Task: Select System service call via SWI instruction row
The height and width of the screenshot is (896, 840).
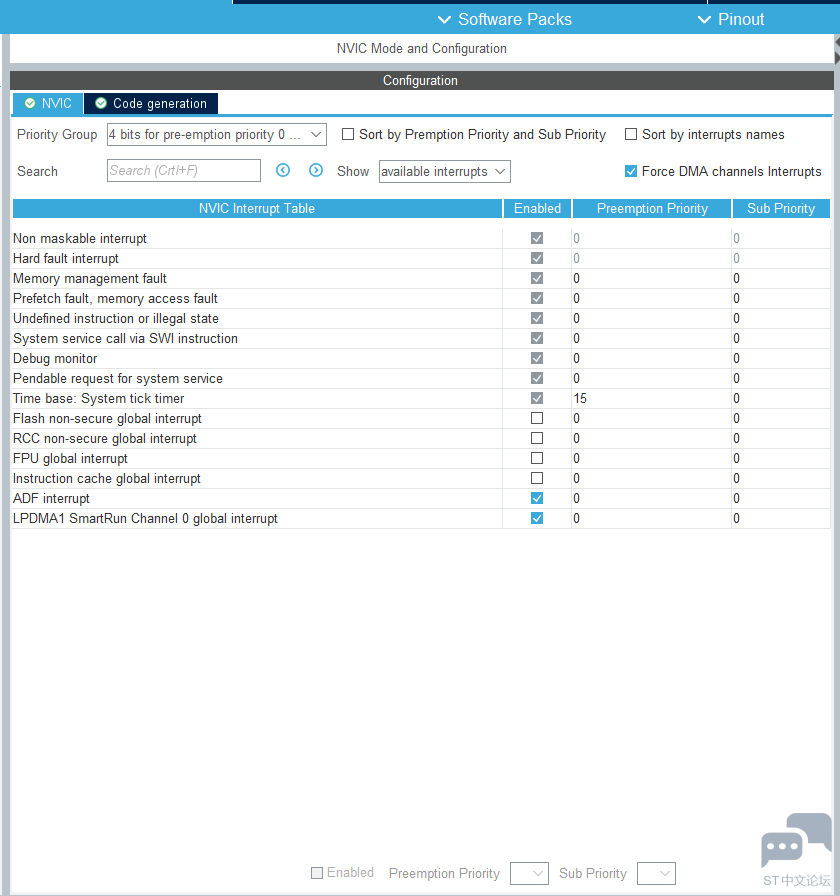Action: 421,338
